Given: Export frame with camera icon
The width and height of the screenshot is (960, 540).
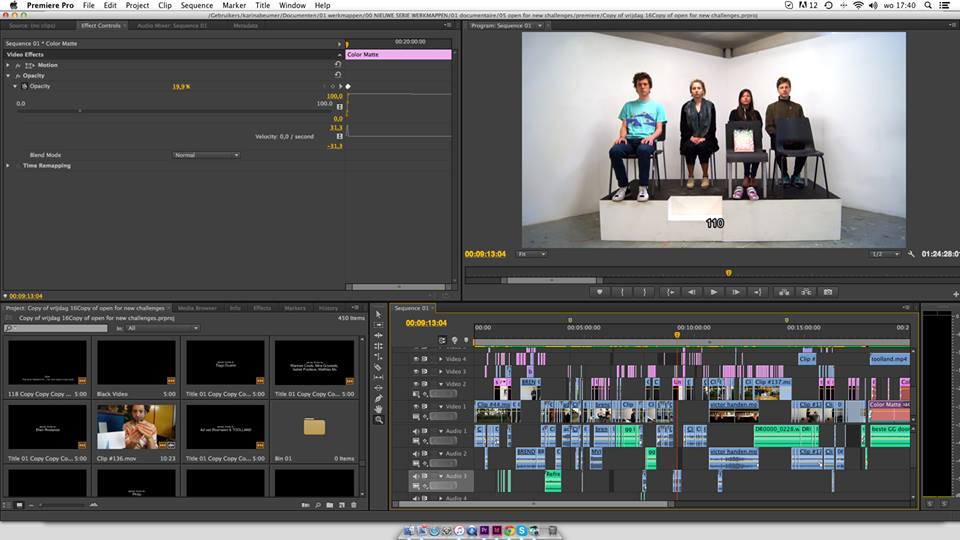Looking at the screenshot, I should click(828, 292).
